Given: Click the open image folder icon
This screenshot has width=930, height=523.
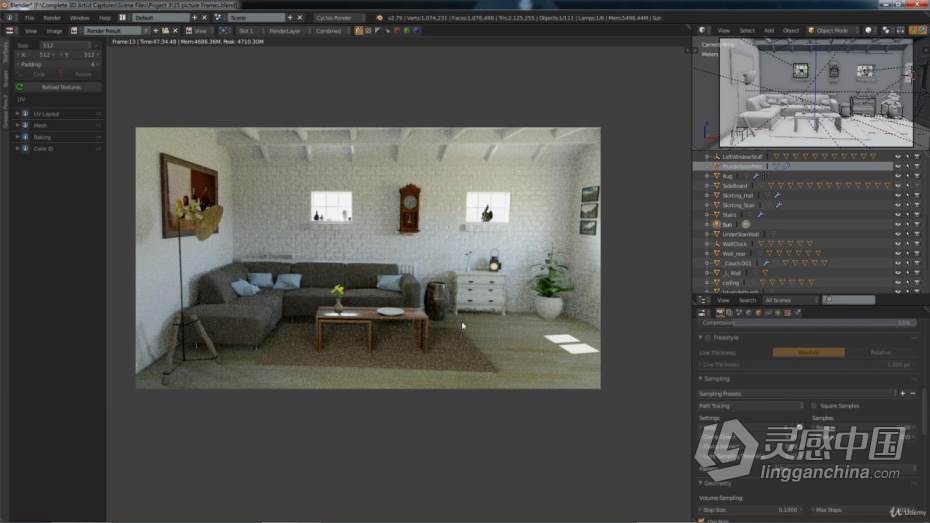Looking at the screenshot, I should point(165,31).
